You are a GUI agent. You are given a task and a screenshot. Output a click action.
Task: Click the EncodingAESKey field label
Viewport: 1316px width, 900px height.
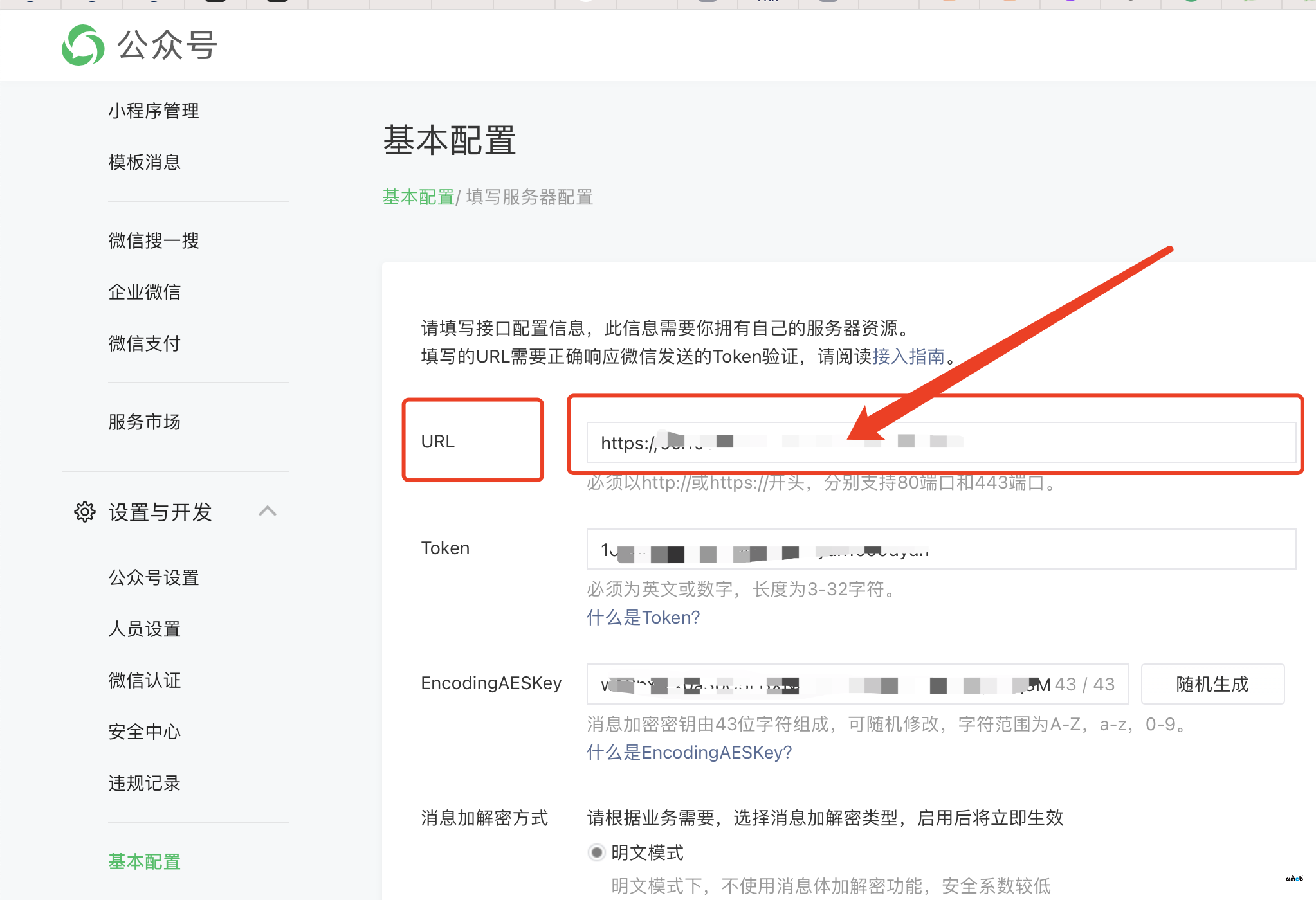tap(491, 683)
